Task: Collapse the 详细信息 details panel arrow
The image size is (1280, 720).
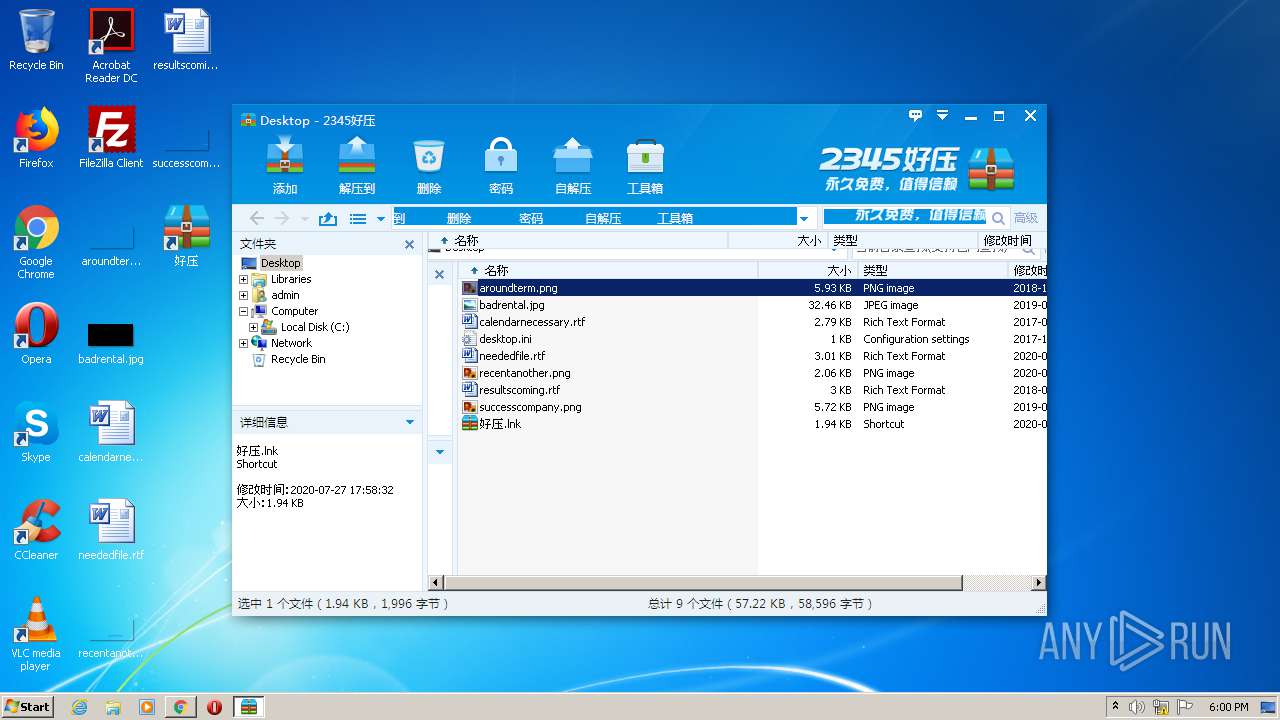Action: [409, 422]
